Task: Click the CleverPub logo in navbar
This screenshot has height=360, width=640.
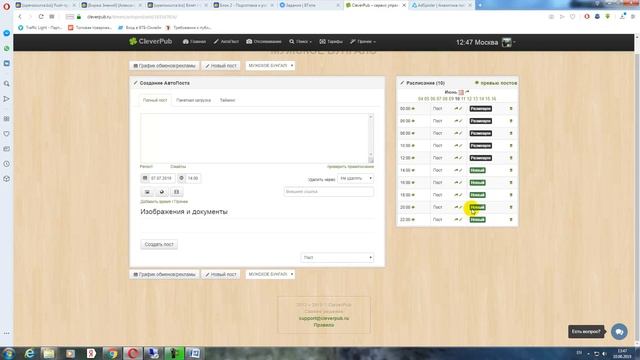Action: [151, 41]
